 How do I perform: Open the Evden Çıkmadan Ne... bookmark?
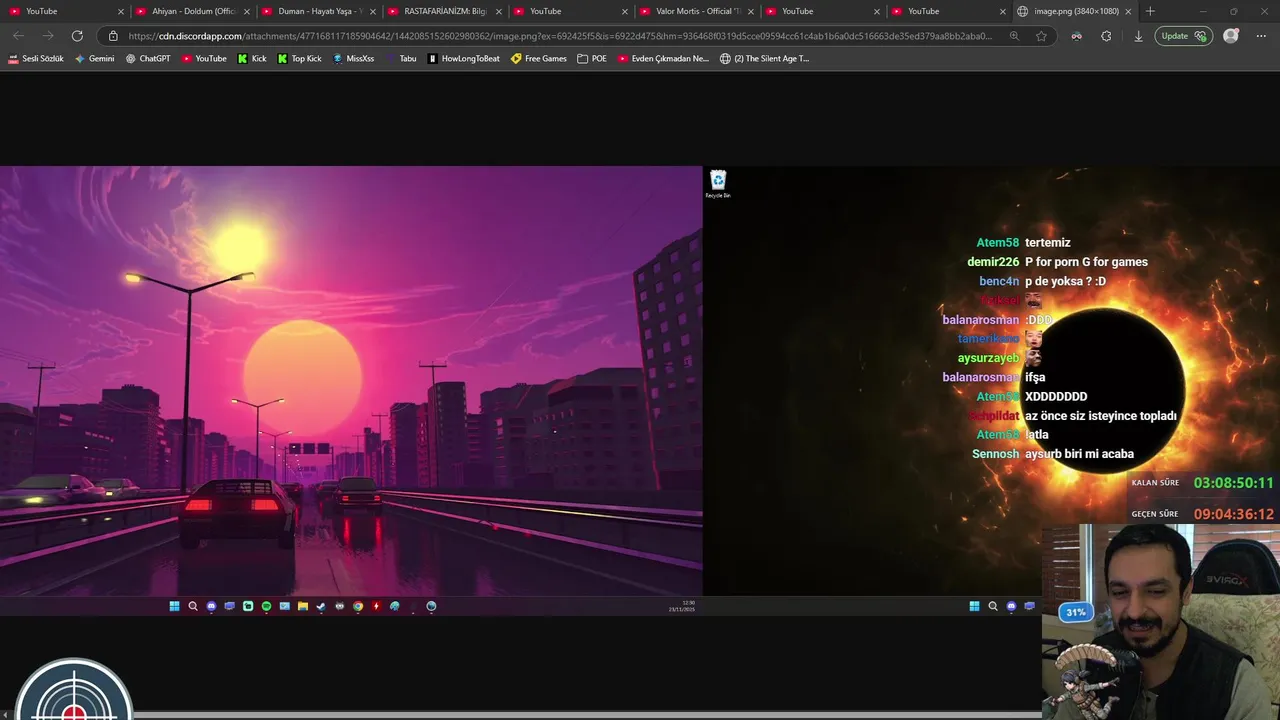pos(662,58)
